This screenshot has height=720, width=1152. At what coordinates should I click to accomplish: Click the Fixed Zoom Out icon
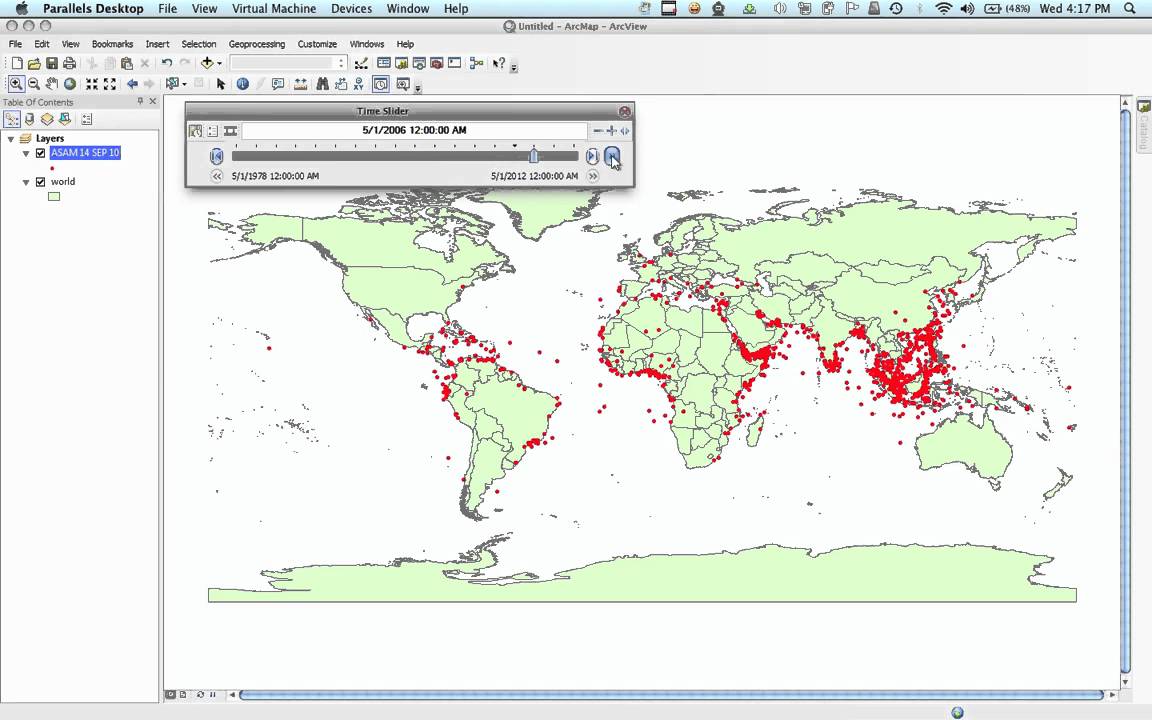[x=109, y=84]
